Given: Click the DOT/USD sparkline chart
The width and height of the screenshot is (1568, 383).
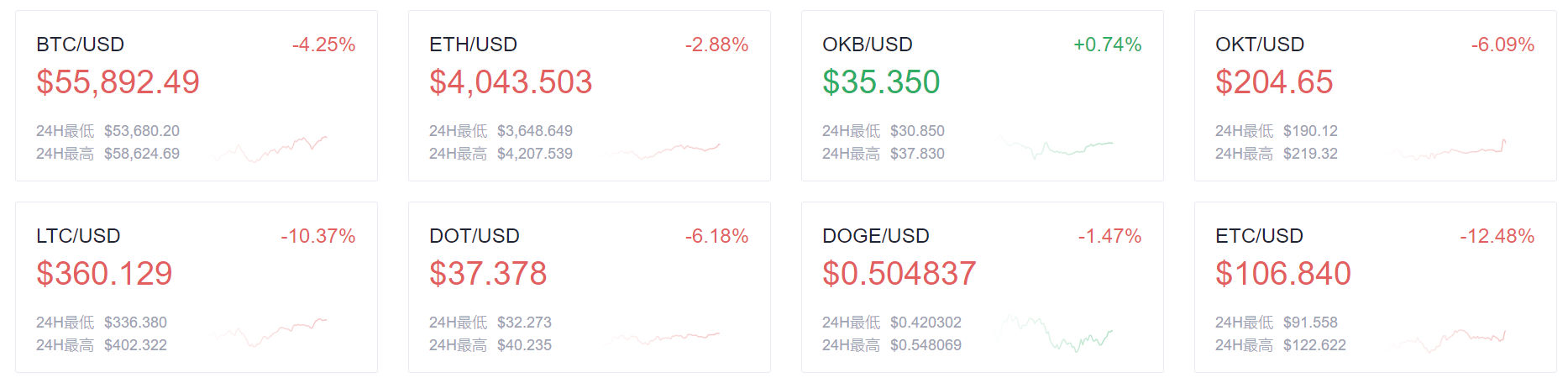Looking at the screenshot, I should coord(663,338).
